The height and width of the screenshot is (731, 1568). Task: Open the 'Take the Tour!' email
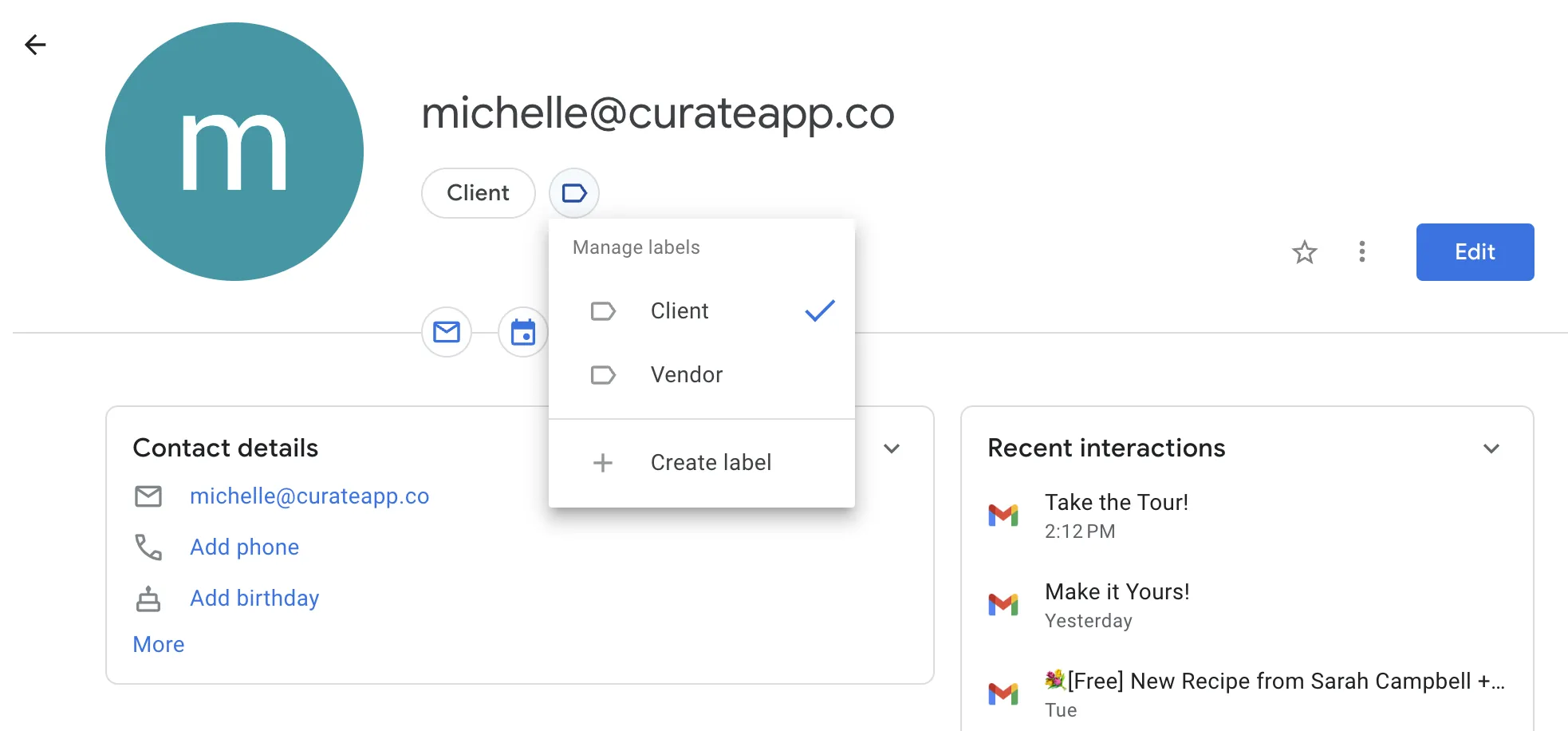click(x=1116, y=503)
